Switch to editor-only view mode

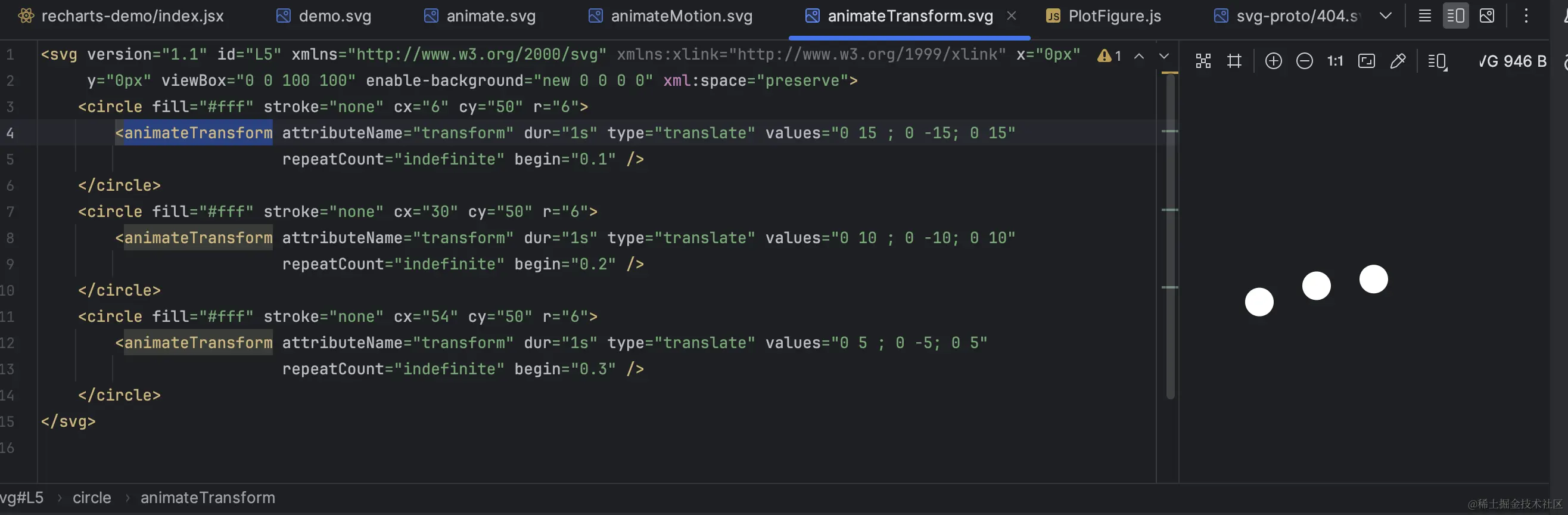click(x=1424, y=16)
